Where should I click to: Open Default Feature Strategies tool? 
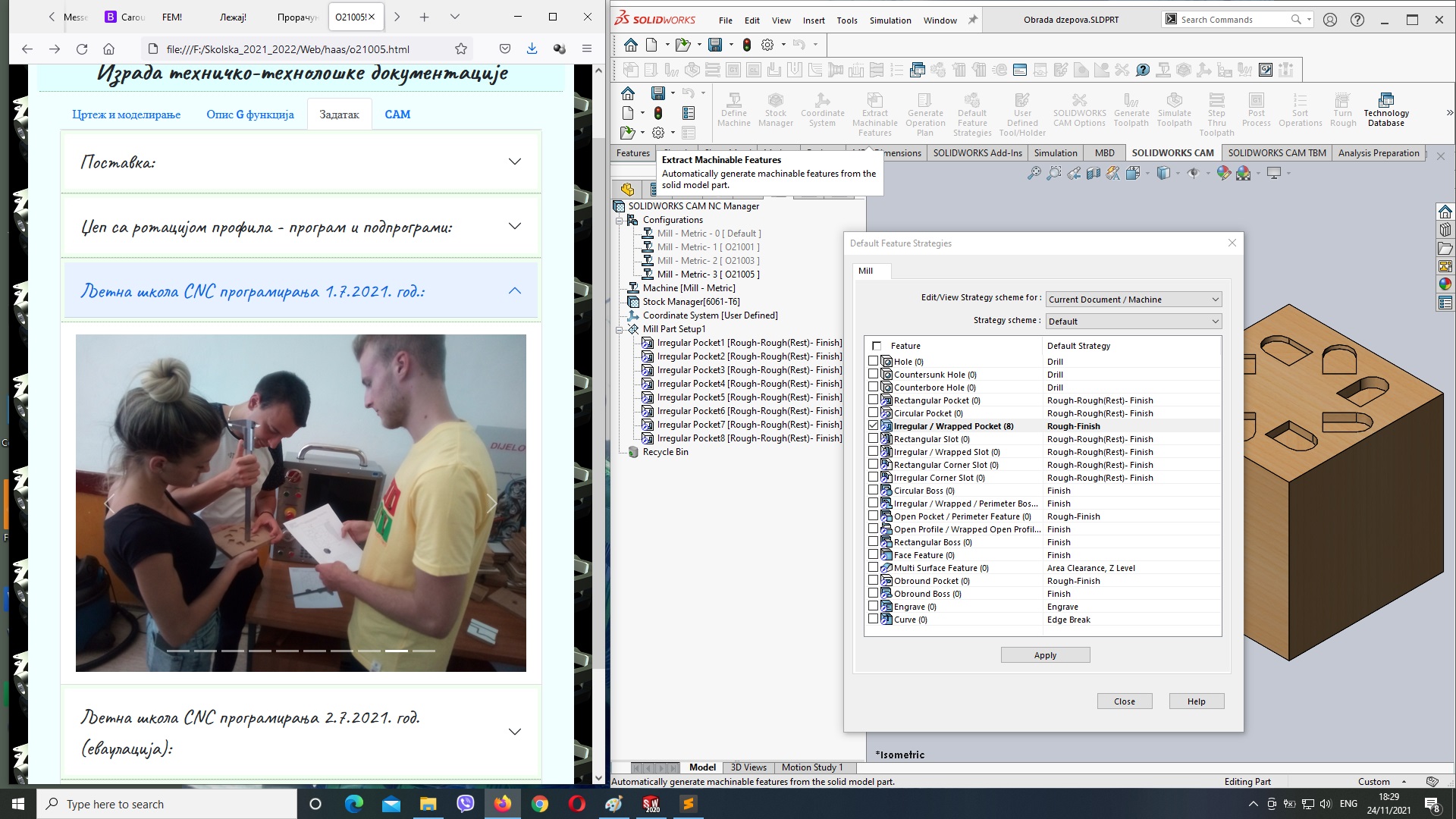(972, 115)
